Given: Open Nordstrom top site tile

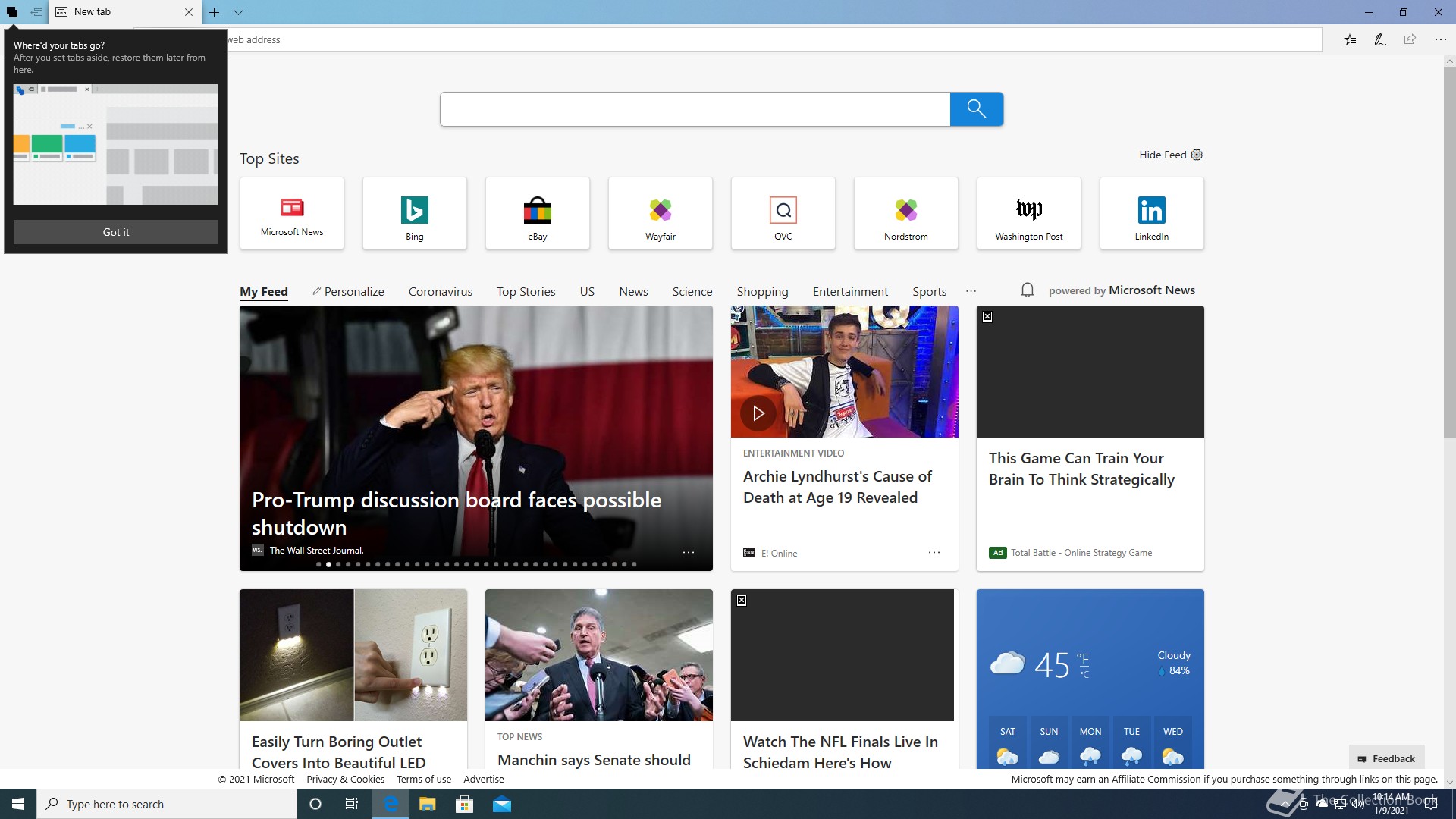Looking at the screenshot, I should click(x=906, y=213).
